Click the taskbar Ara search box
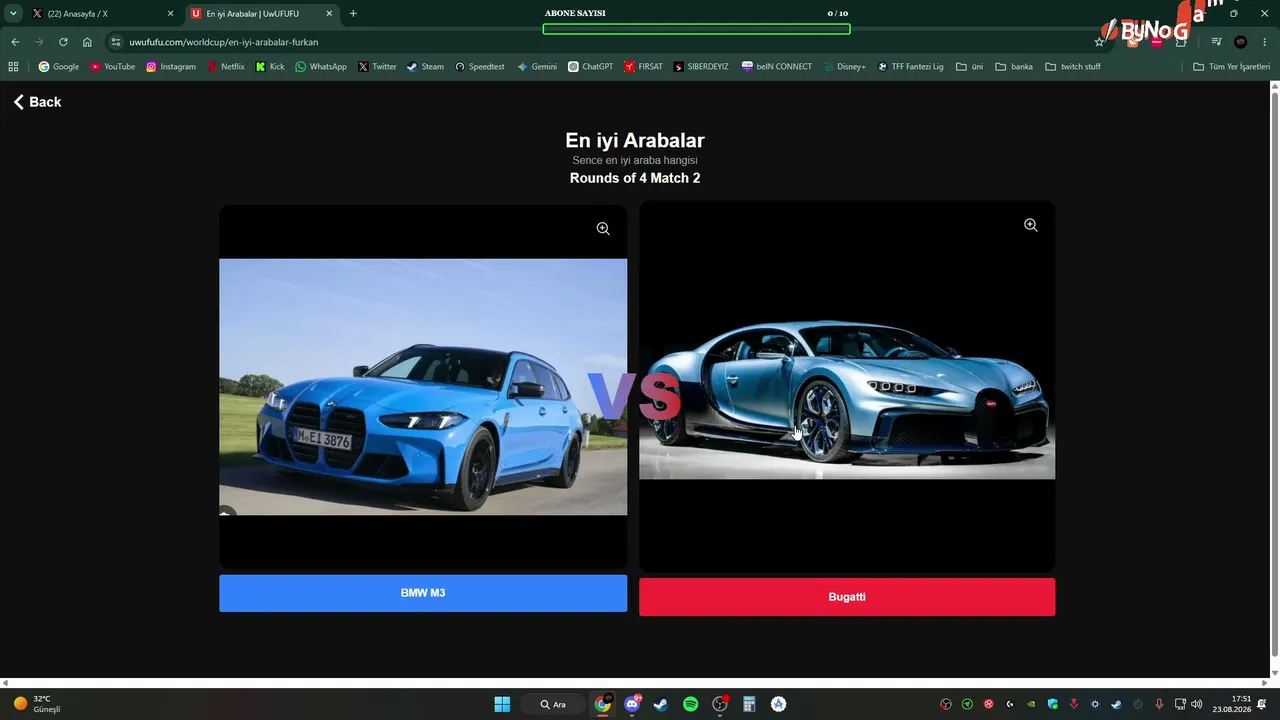Viewport: 1280px width, 720px height. 553,704
